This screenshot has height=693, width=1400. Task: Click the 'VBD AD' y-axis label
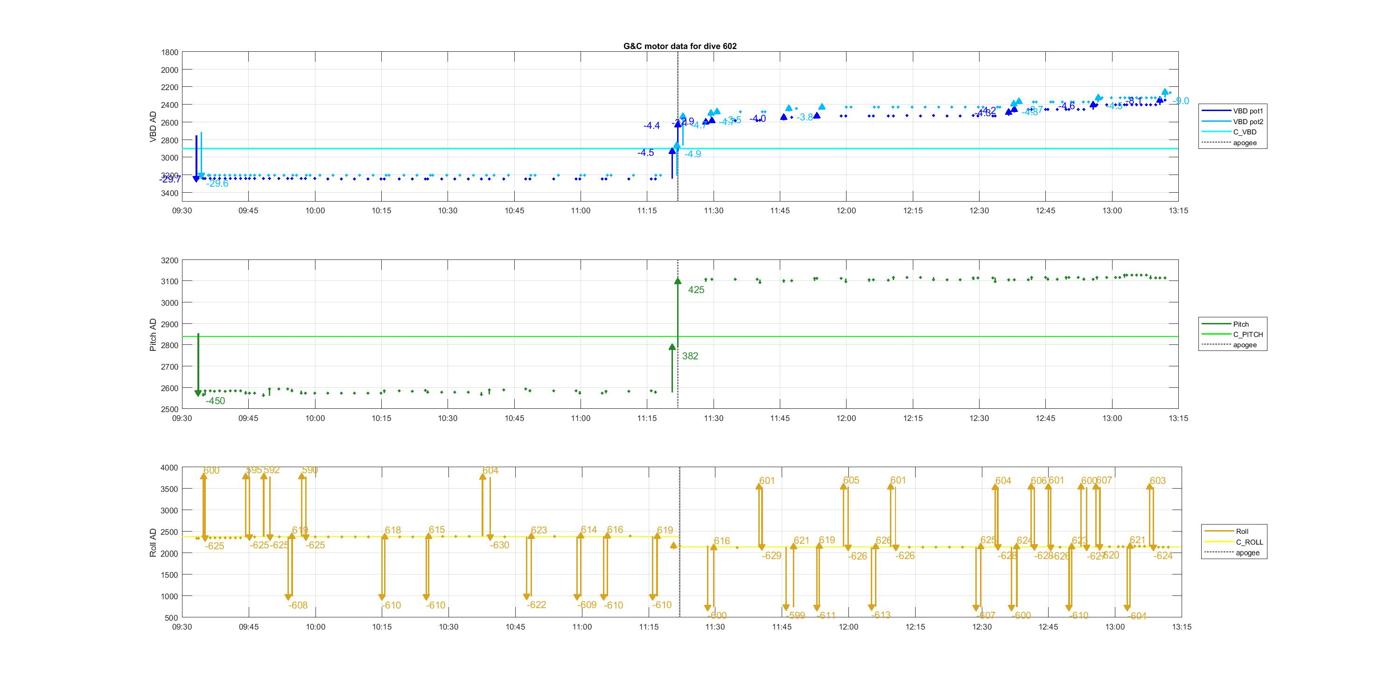click(x=153, y=125)
